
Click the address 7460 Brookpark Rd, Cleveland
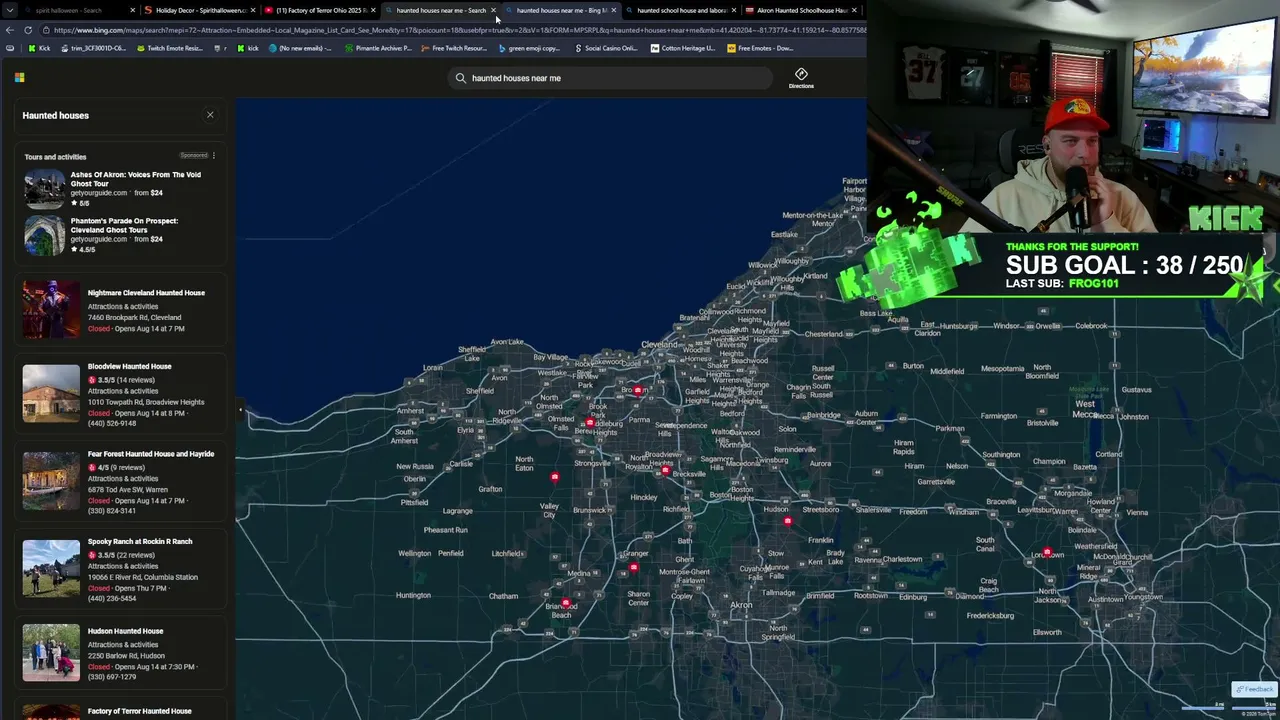(x=134, y=317)
